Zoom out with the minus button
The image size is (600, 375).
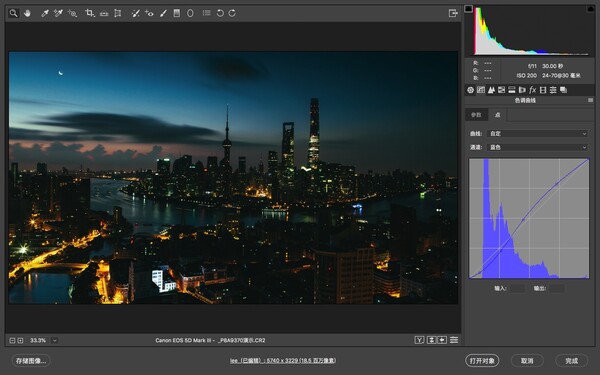coord(12,340)
